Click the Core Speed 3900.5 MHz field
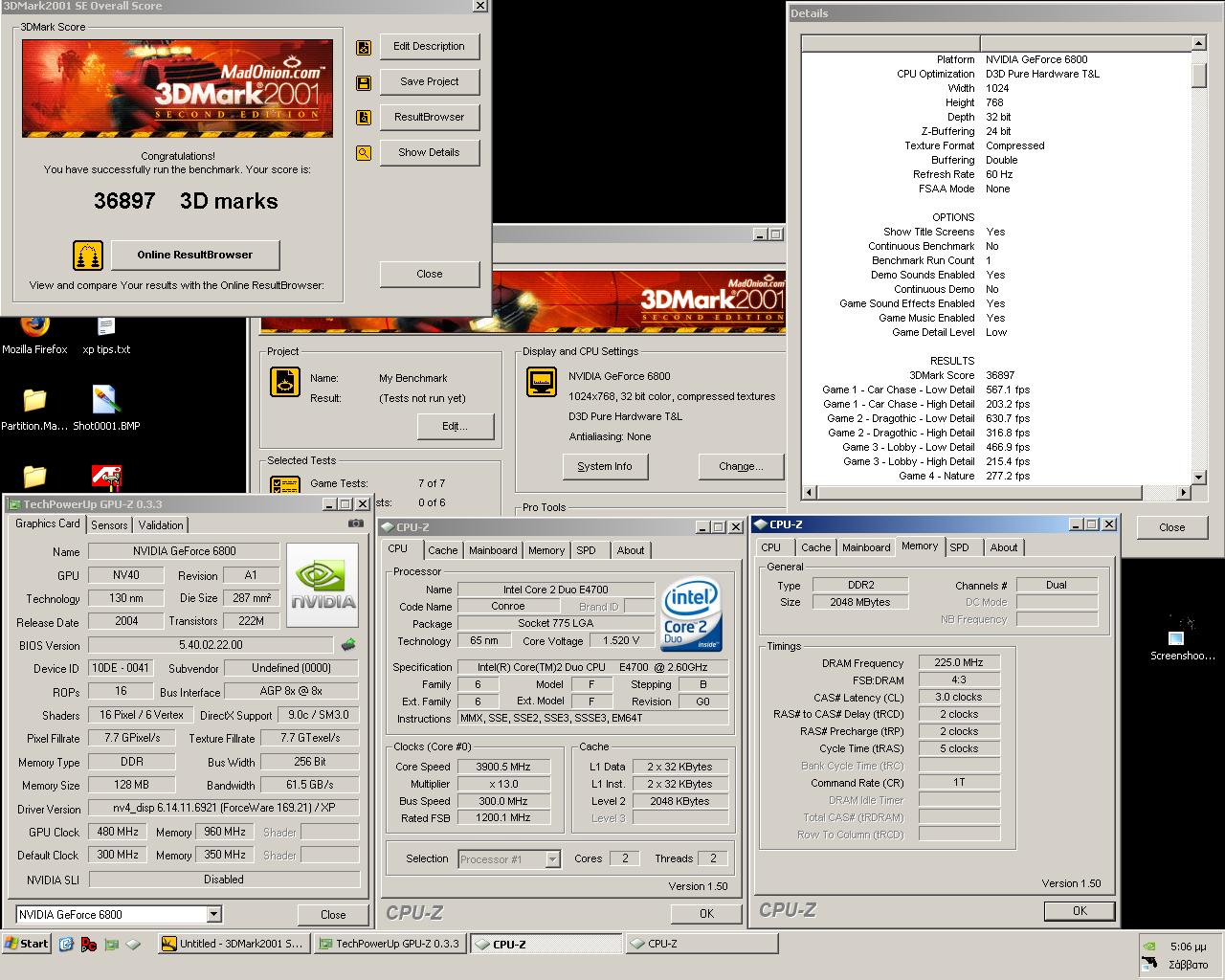1225x980 pixels. [503, 768]
